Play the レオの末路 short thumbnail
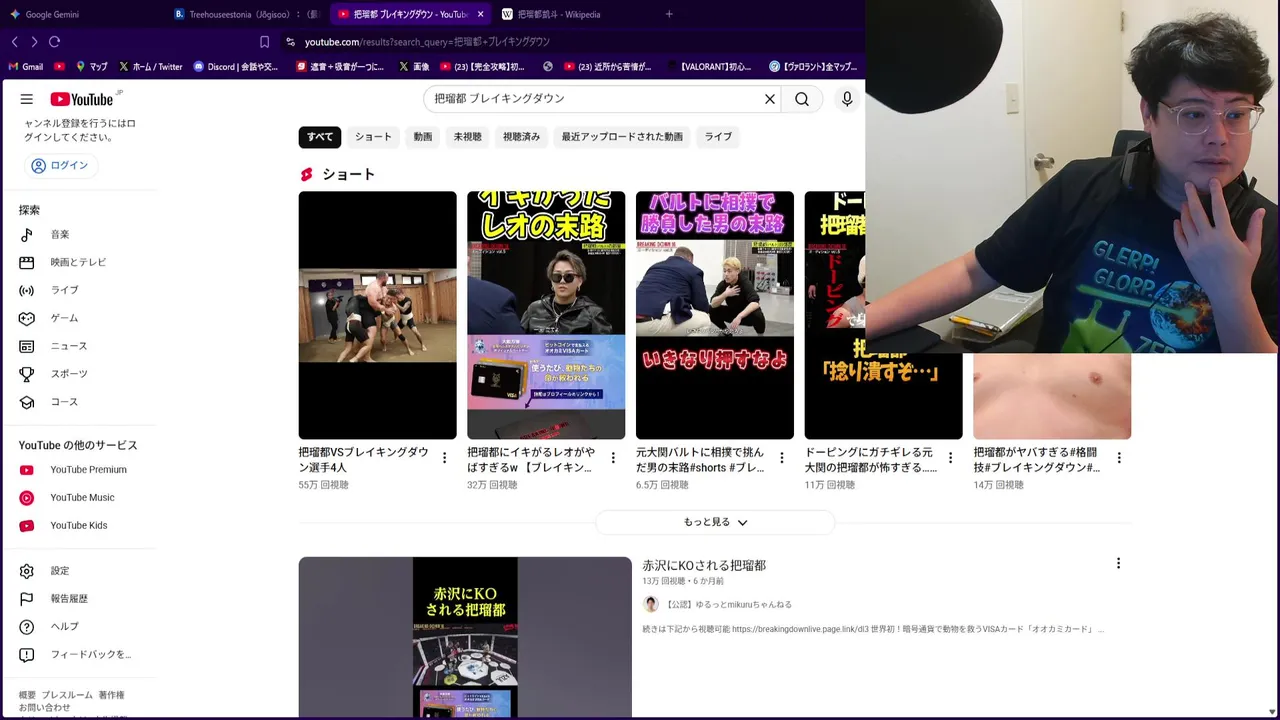The width and height of the screenshot is (1280, 720). click(546, 315)
